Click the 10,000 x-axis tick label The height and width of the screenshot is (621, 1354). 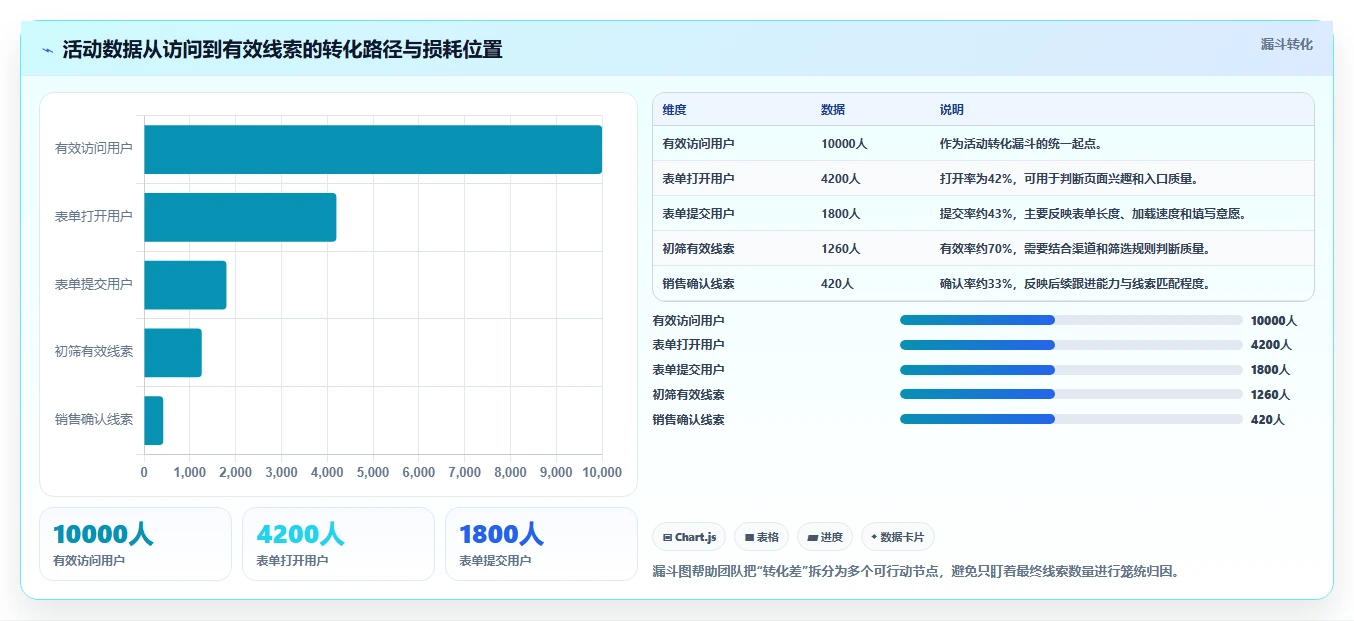click(x=600, y=472)
